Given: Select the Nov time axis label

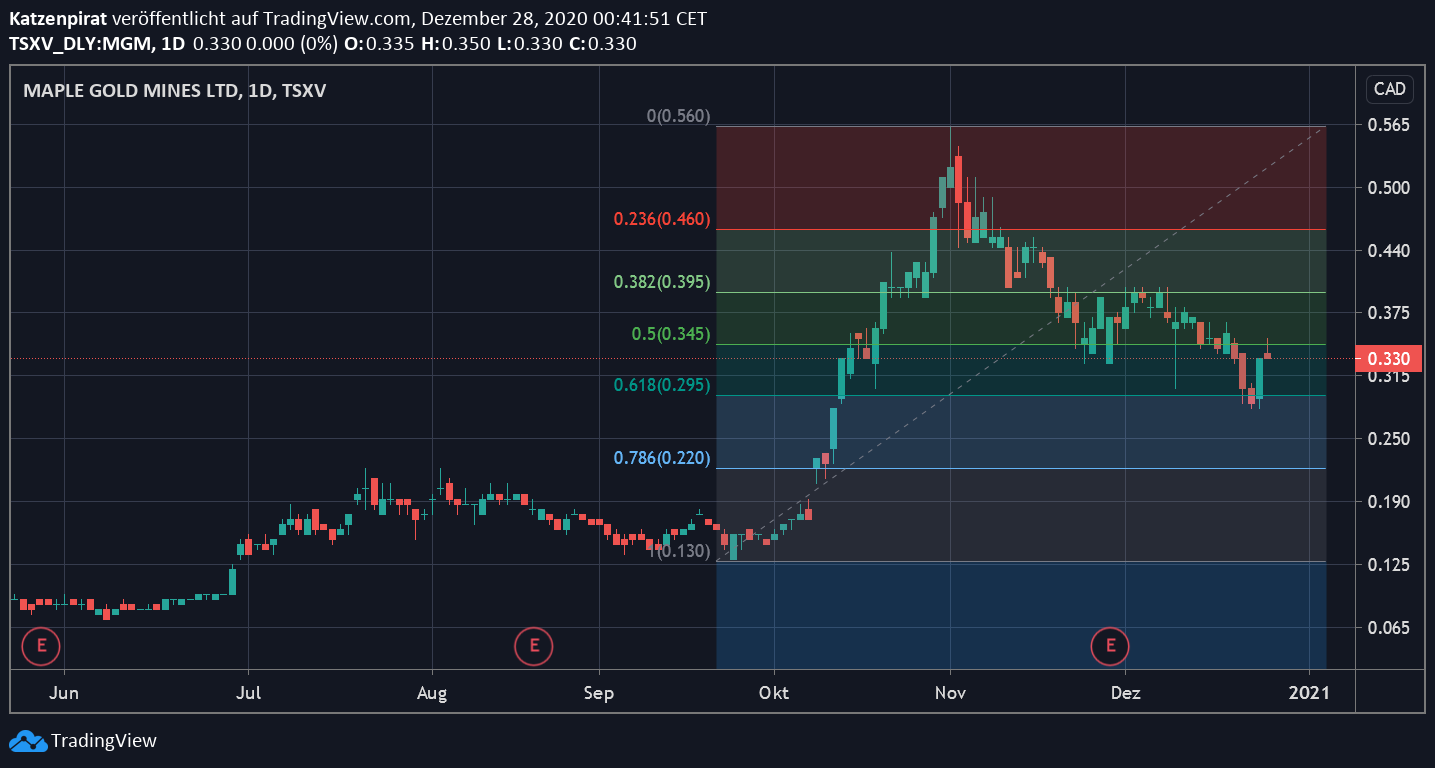Looking at the screenshot, I should pos(950,692).
